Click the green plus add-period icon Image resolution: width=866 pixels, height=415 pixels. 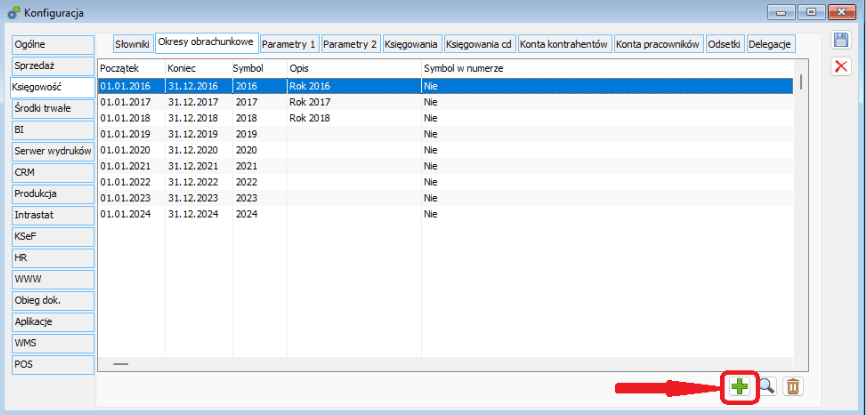pos(739,387)
